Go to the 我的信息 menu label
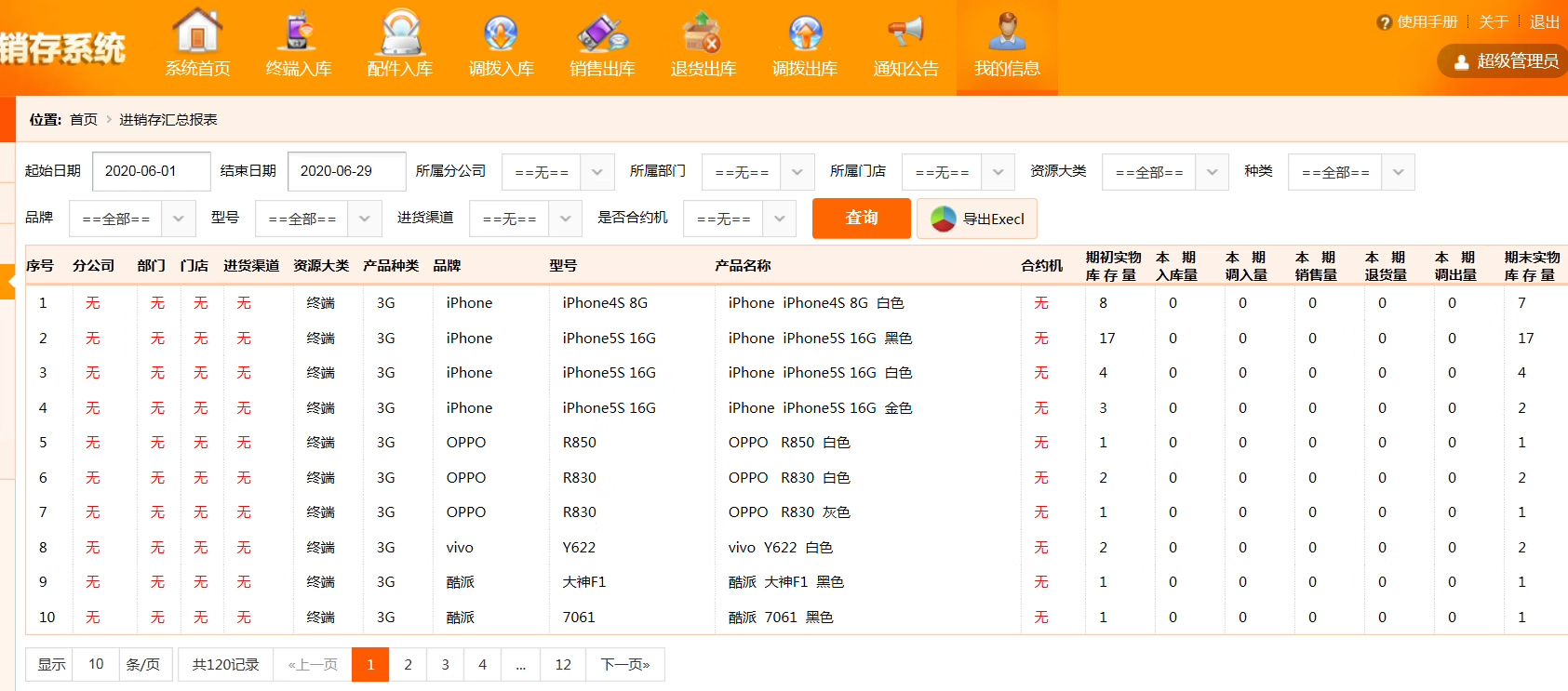Viewport: 1568px width, 691px height. click(x=1007, y=69)
